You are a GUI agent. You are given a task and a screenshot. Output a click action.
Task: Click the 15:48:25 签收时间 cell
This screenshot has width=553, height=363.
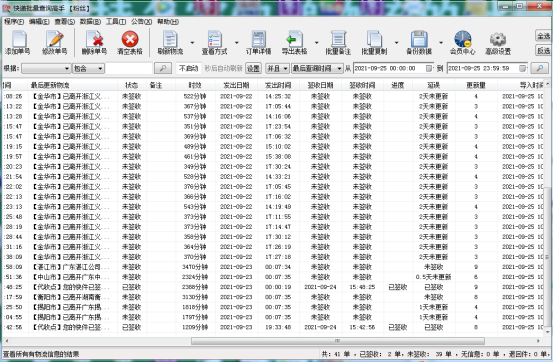pos(362,287)
